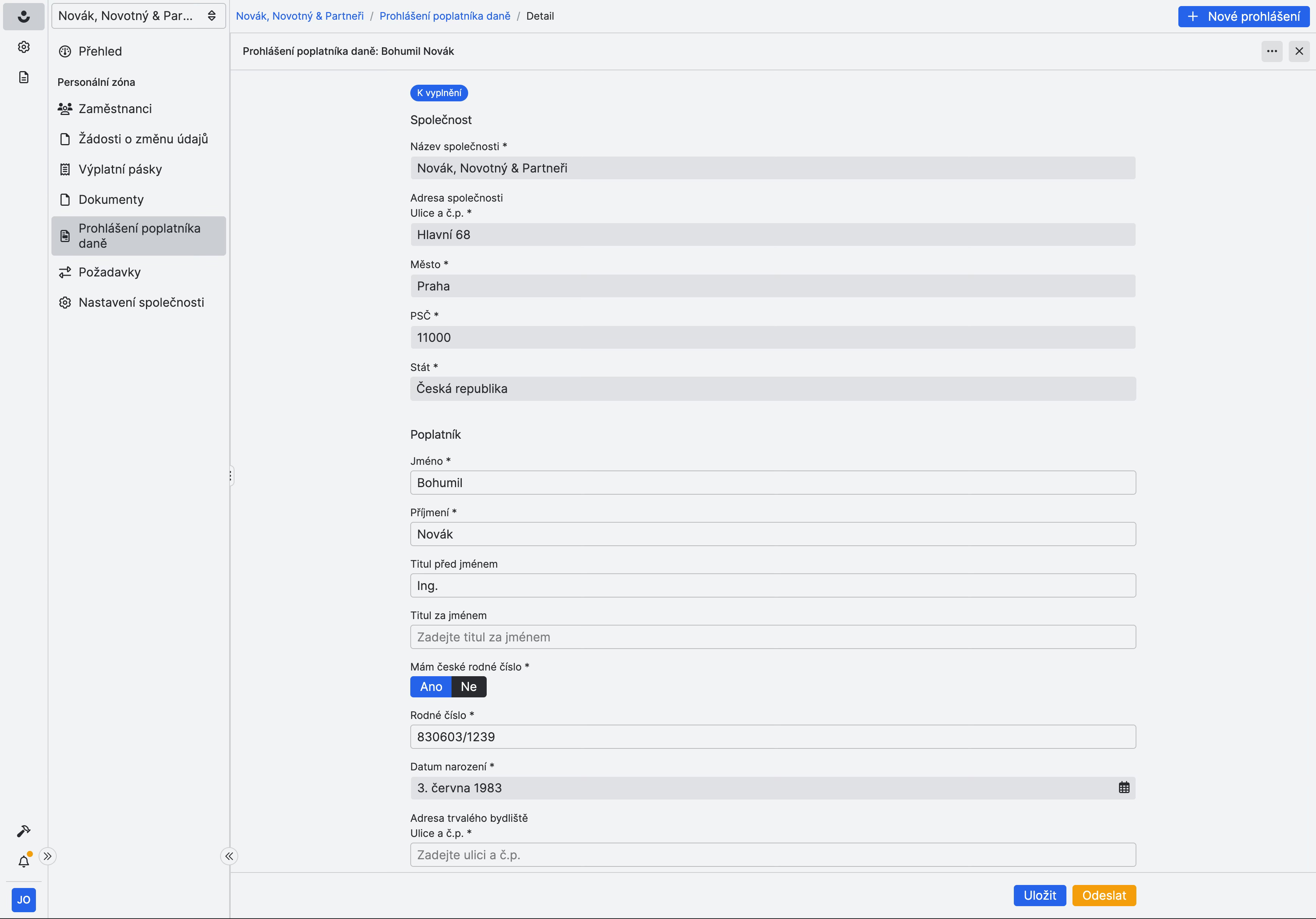
Task: Click the app logo icon at top-left
Action: click(23, 16)
